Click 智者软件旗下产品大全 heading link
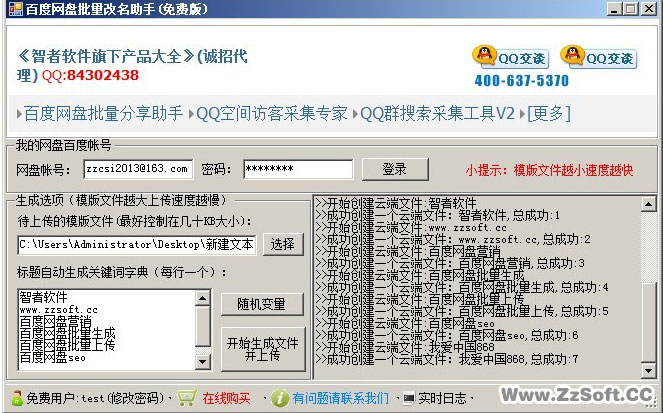Viewport: 663px width, 413px height. coord(106,56)
